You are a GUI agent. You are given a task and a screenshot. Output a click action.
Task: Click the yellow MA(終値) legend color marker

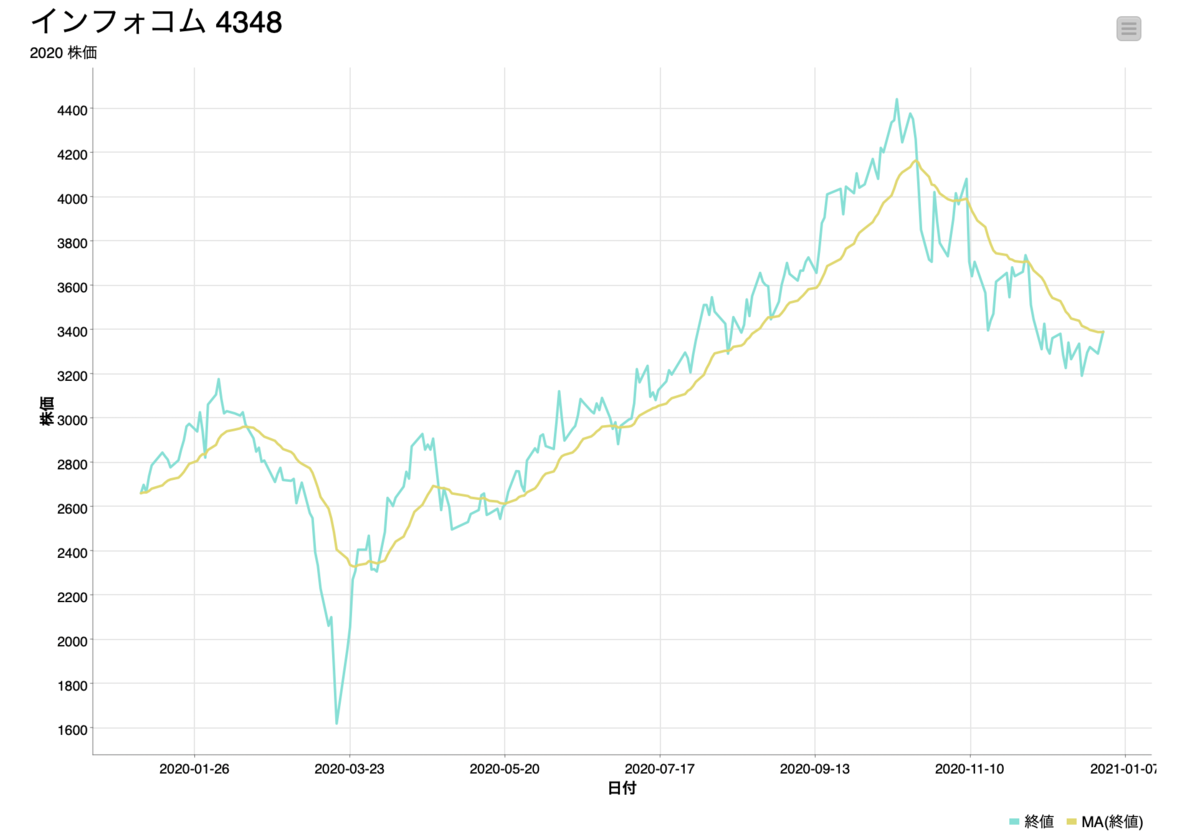tap(1072, 821)
